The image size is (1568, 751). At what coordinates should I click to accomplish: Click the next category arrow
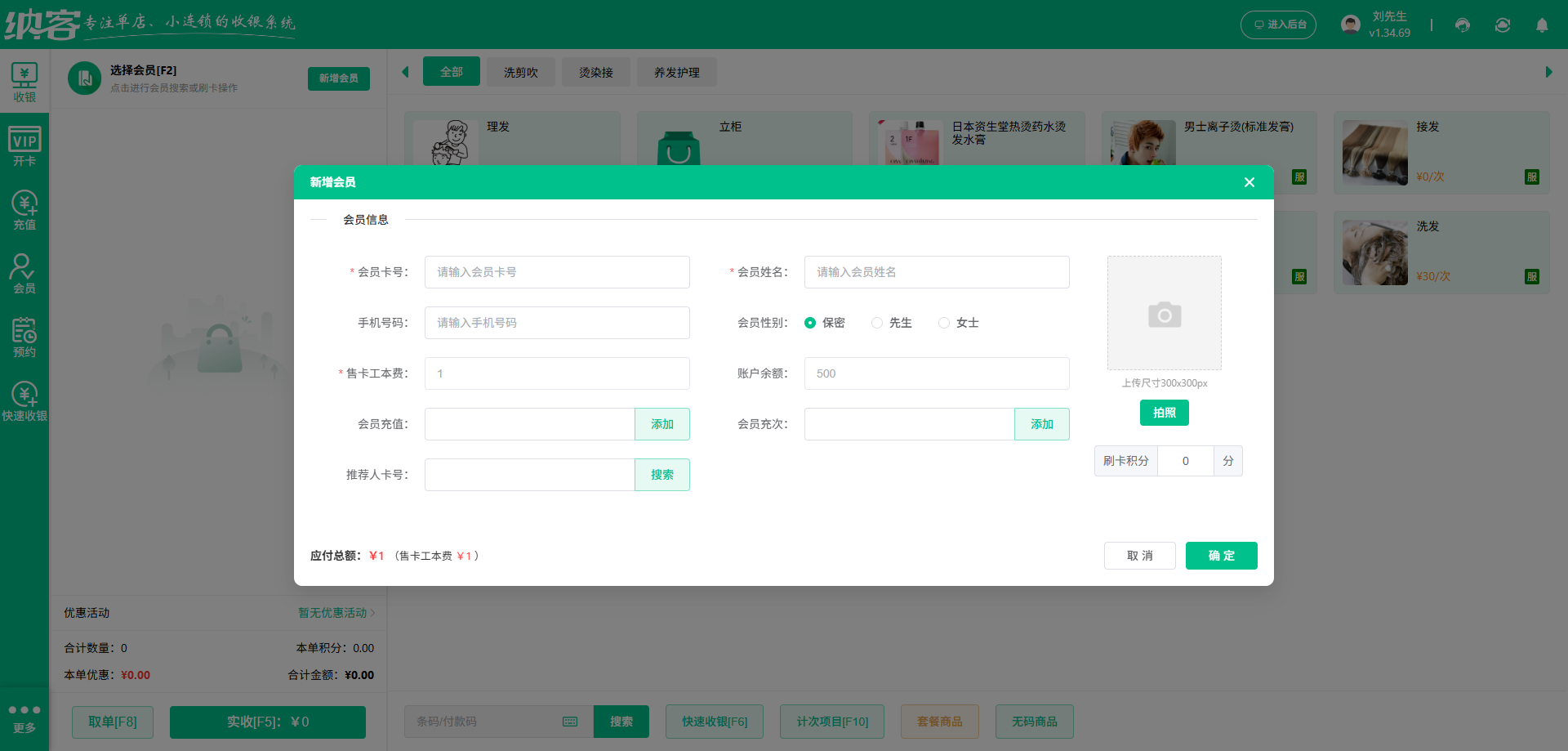tap(1548, 72)
